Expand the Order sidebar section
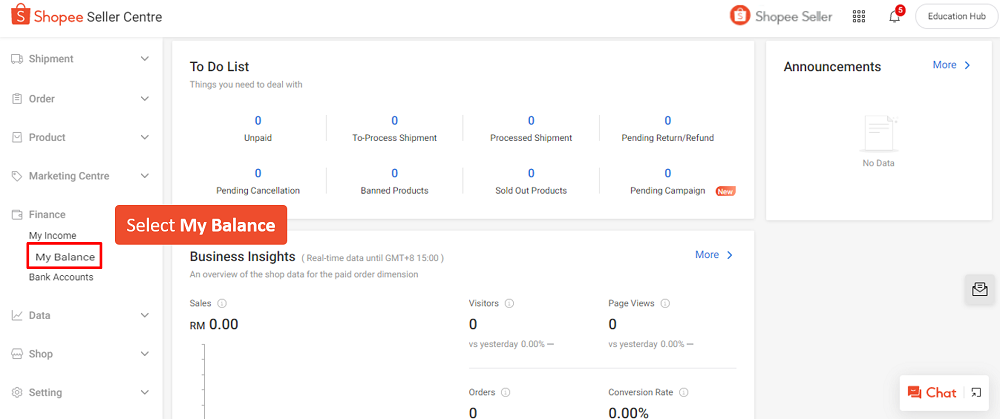Viewport: 1000px width, 419px height. click(144, 99)
